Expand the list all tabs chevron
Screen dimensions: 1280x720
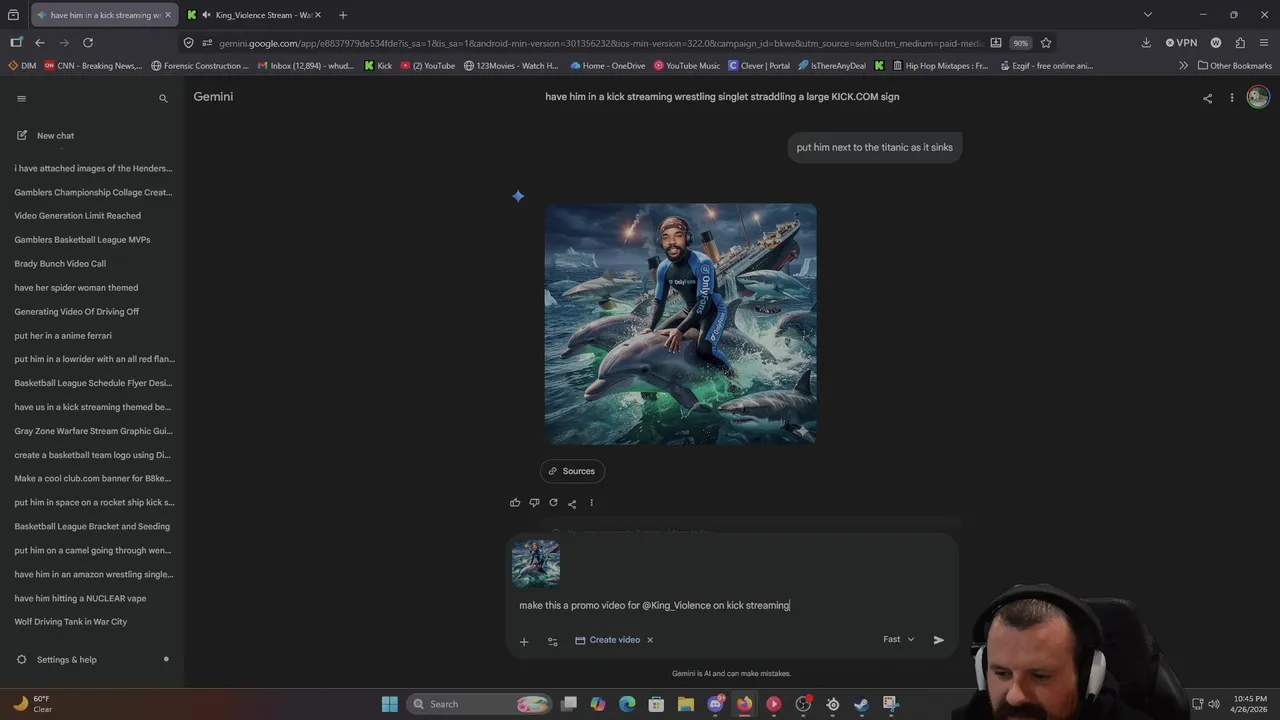tap(1148, 15)
